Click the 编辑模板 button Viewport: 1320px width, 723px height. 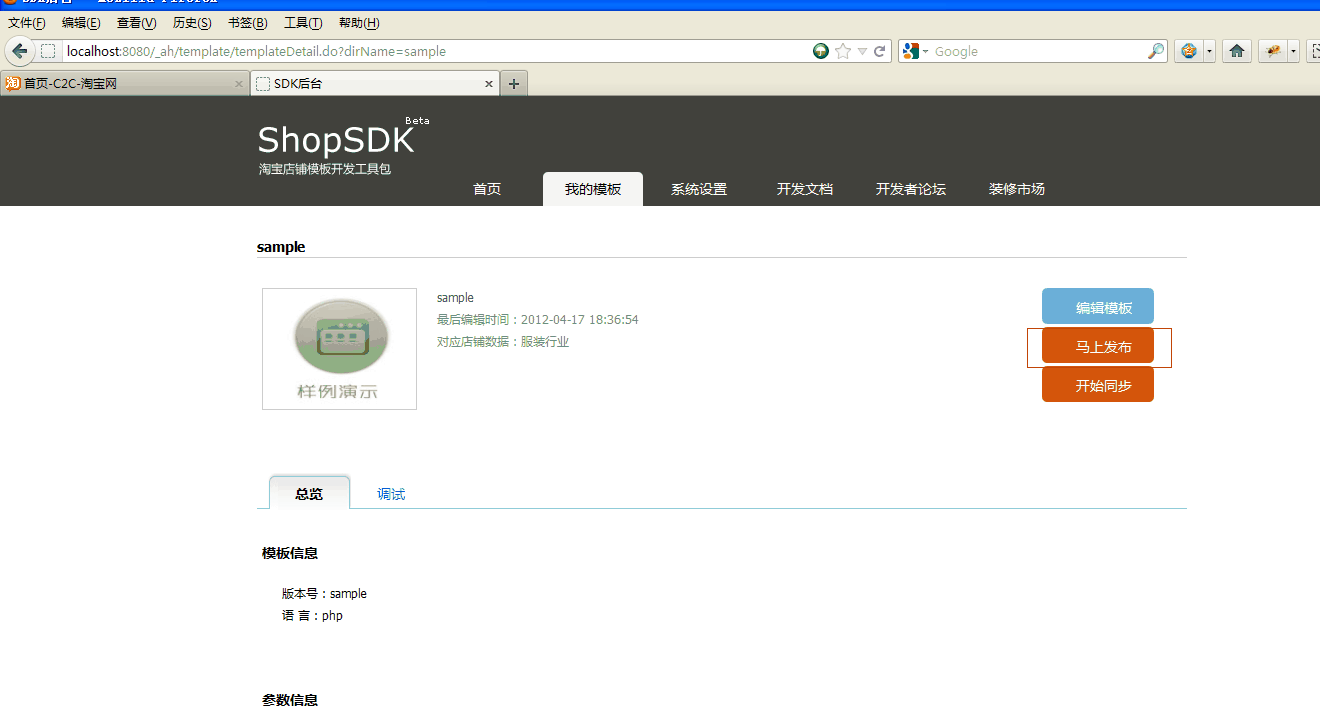coord(1098,307)
